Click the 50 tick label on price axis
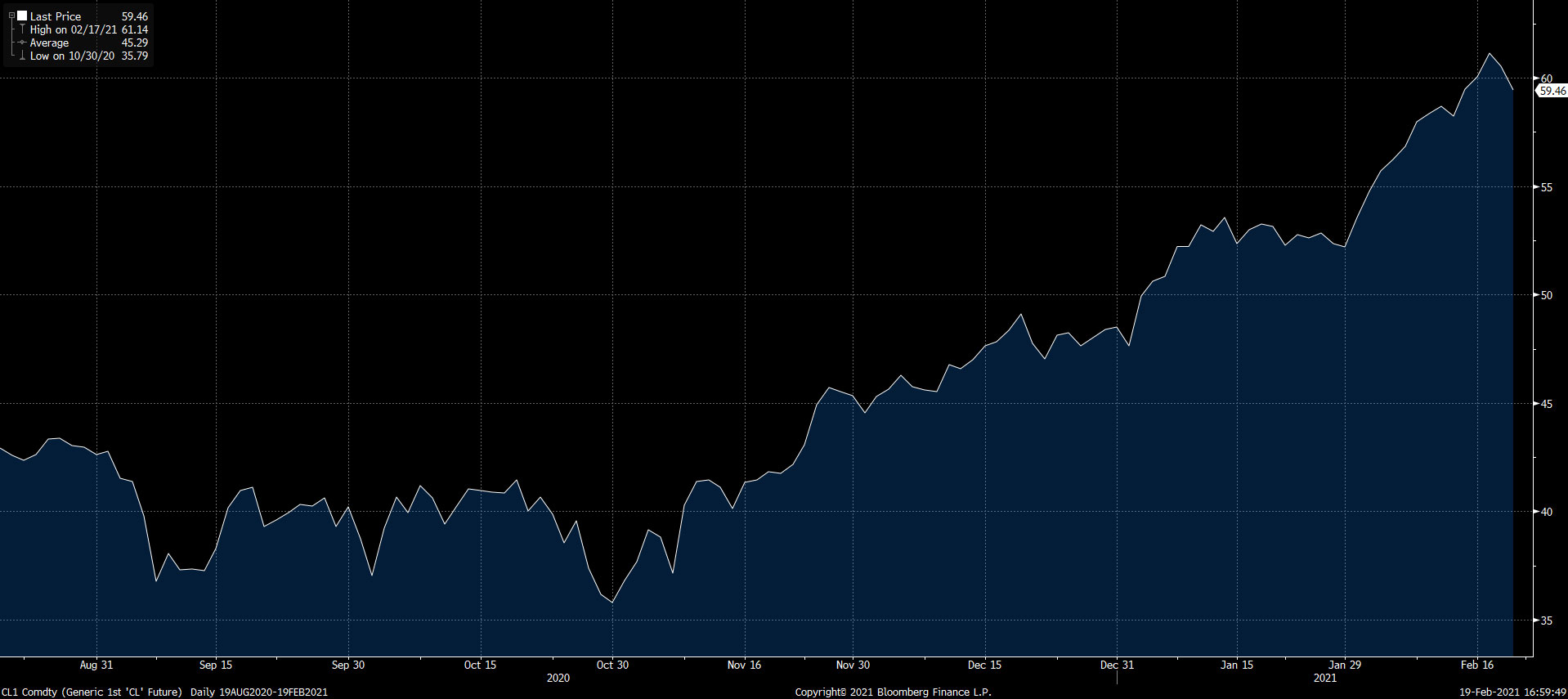This screenshot has height=699, width=1568. (x=1546, y=295)
